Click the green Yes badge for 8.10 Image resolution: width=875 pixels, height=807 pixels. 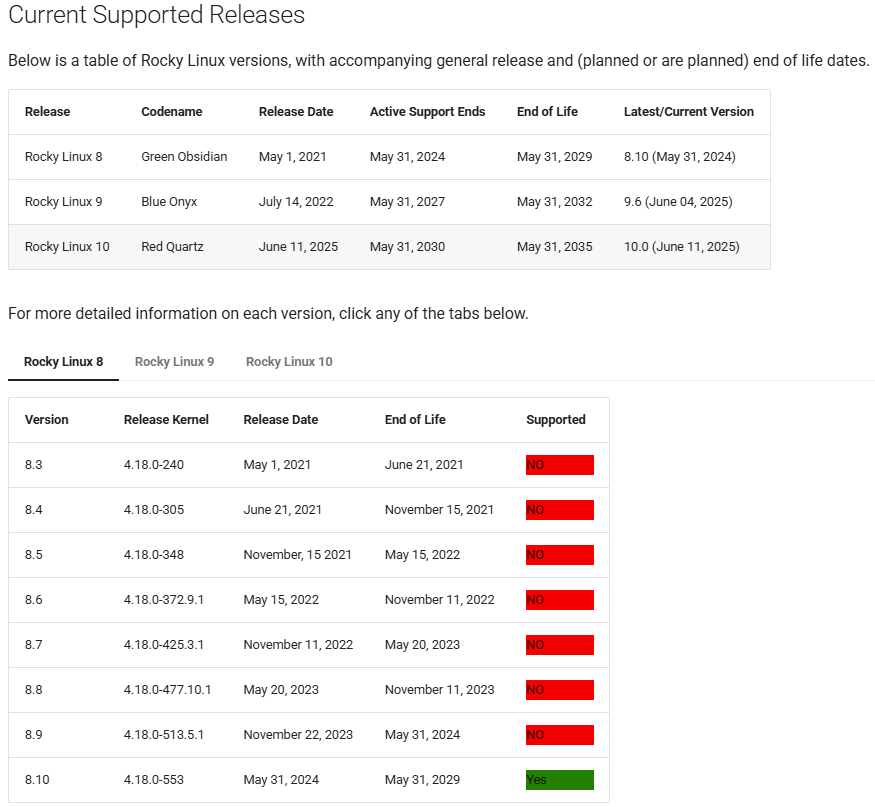click(x=559, y=780)
